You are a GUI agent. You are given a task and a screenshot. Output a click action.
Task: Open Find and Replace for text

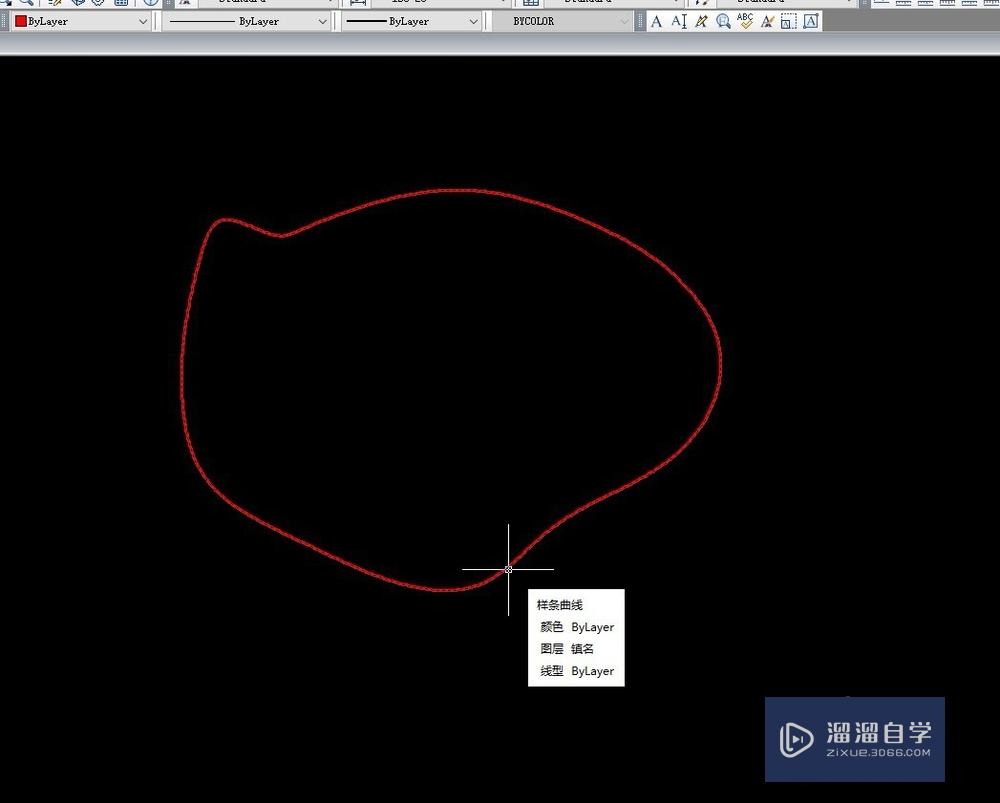point(723,21)
